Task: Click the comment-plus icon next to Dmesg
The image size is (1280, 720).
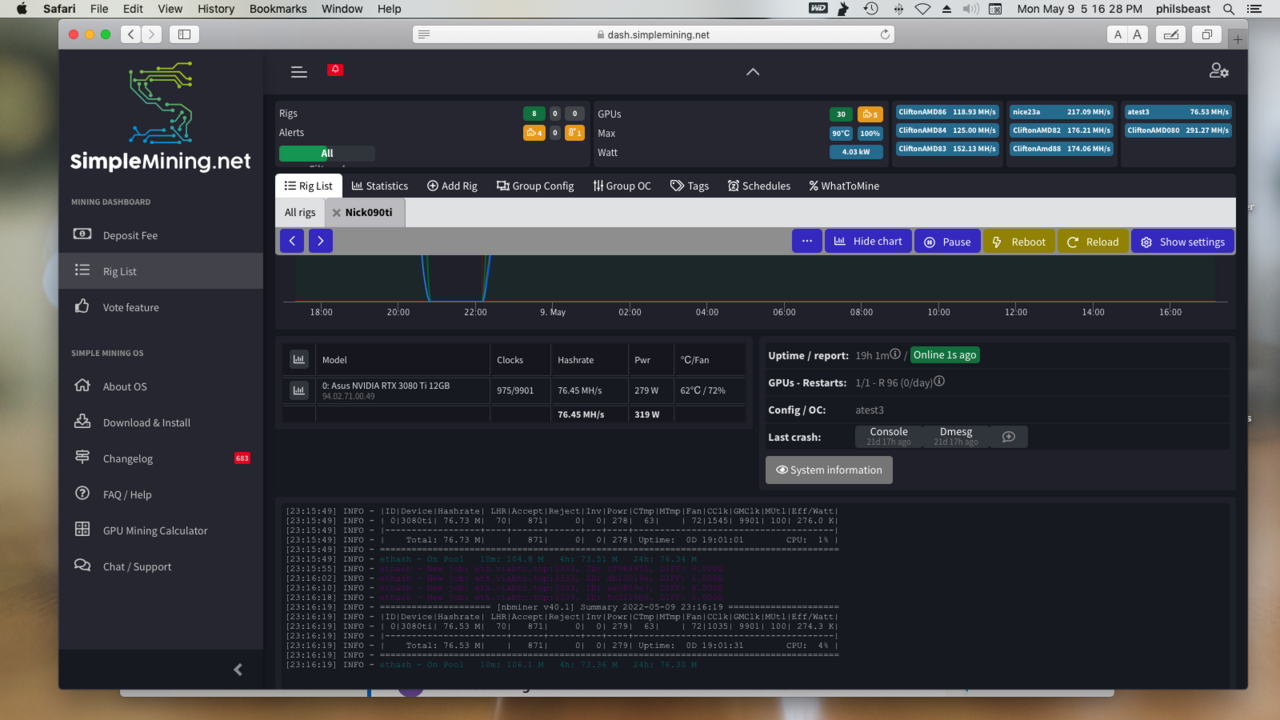Action: click(1008, 437)
